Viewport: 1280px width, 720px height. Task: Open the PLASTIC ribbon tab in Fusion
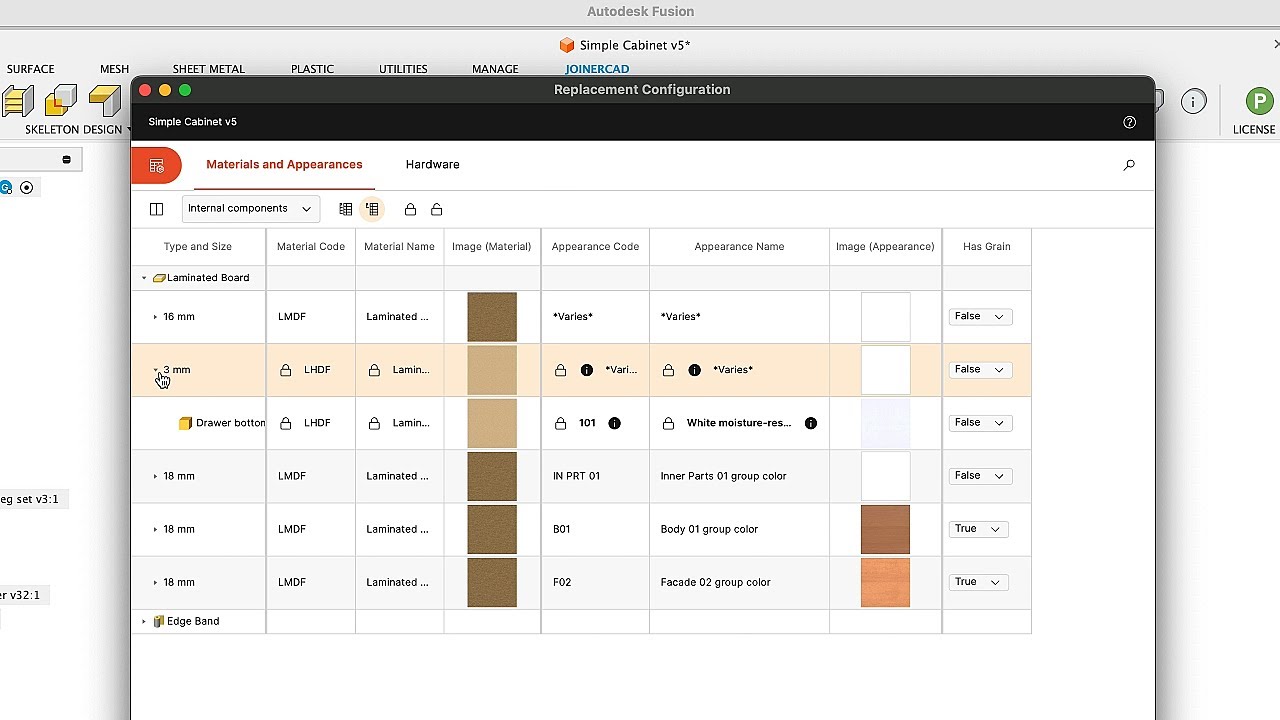[x=312, y=69]
